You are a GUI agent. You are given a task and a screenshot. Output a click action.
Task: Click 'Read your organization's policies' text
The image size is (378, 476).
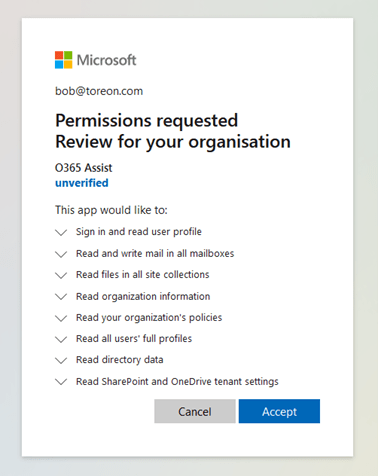tap(149, 318)
